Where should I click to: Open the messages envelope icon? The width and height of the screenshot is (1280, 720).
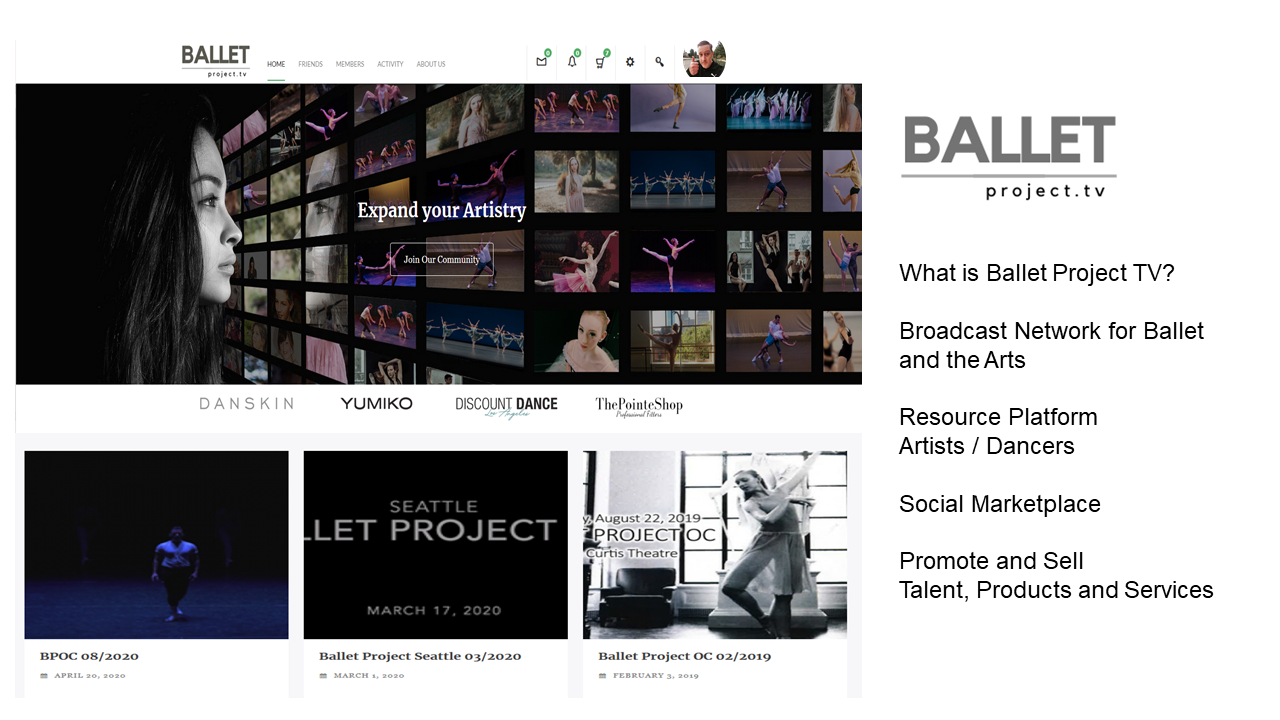pyautogui.click(x=541, y=62)
